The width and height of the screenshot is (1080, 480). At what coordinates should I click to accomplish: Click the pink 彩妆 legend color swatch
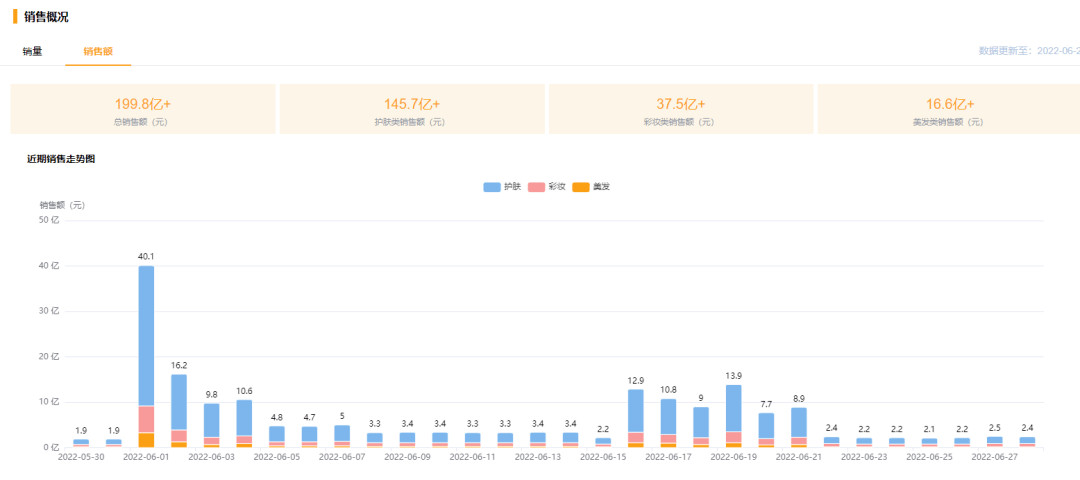coord(537,187)
